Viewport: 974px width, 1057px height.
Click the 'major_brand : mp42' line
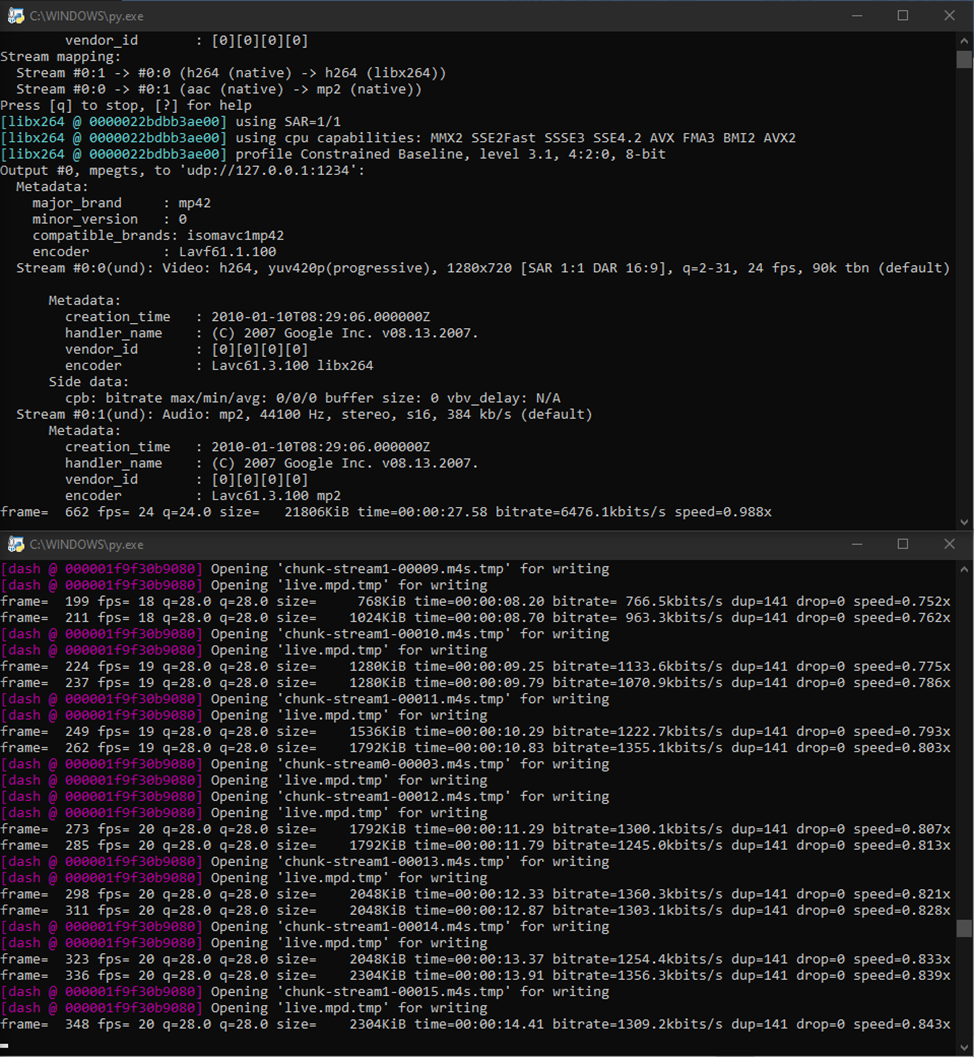coord(121,203)
